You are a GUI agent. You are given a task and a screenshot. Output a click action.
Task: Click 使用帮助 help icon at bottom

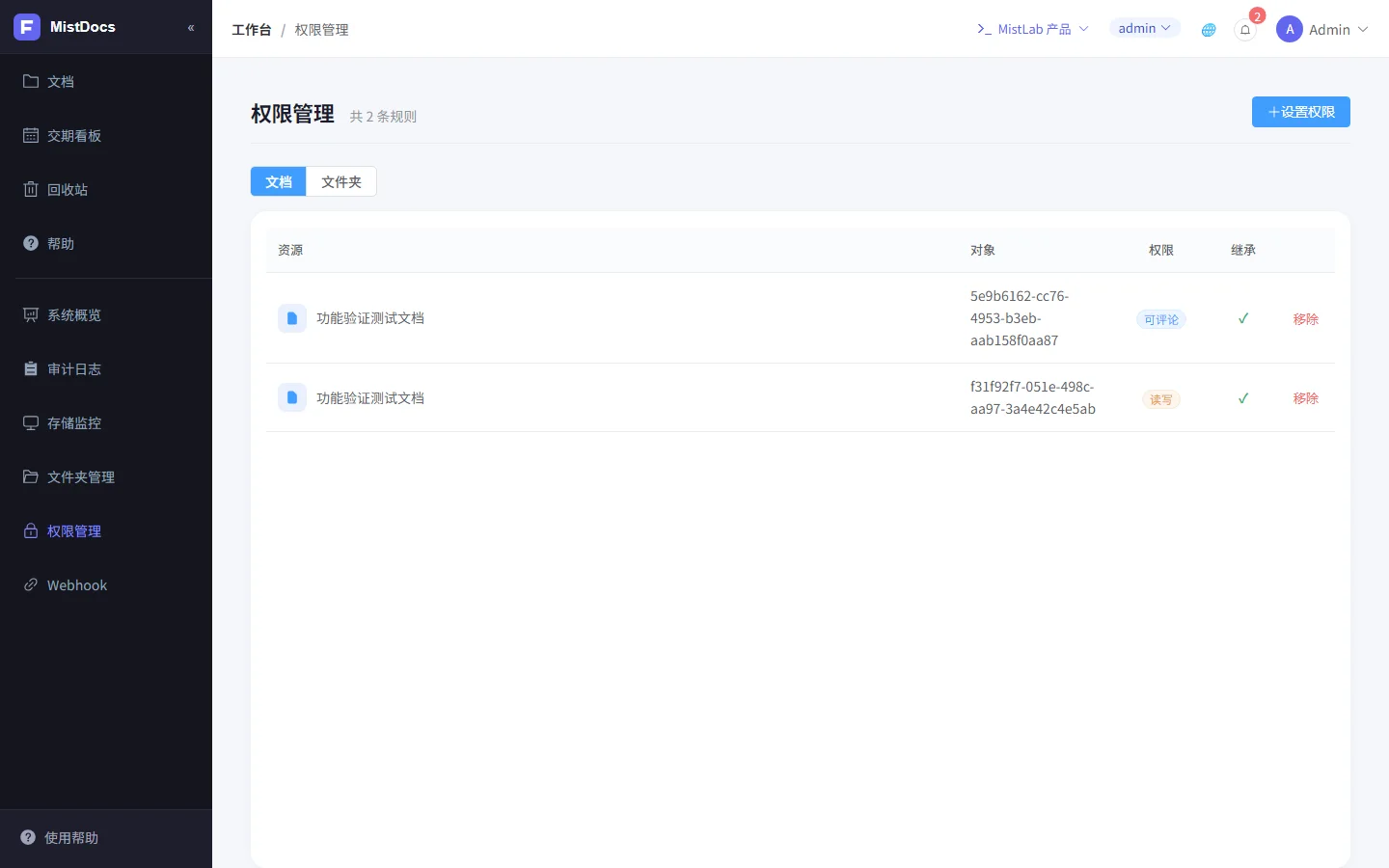(x=28, y=837)
